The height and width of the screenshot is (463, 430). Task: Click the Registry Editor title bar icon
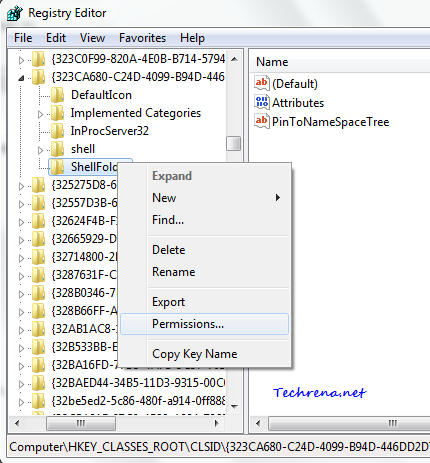(x=15, y=13)
